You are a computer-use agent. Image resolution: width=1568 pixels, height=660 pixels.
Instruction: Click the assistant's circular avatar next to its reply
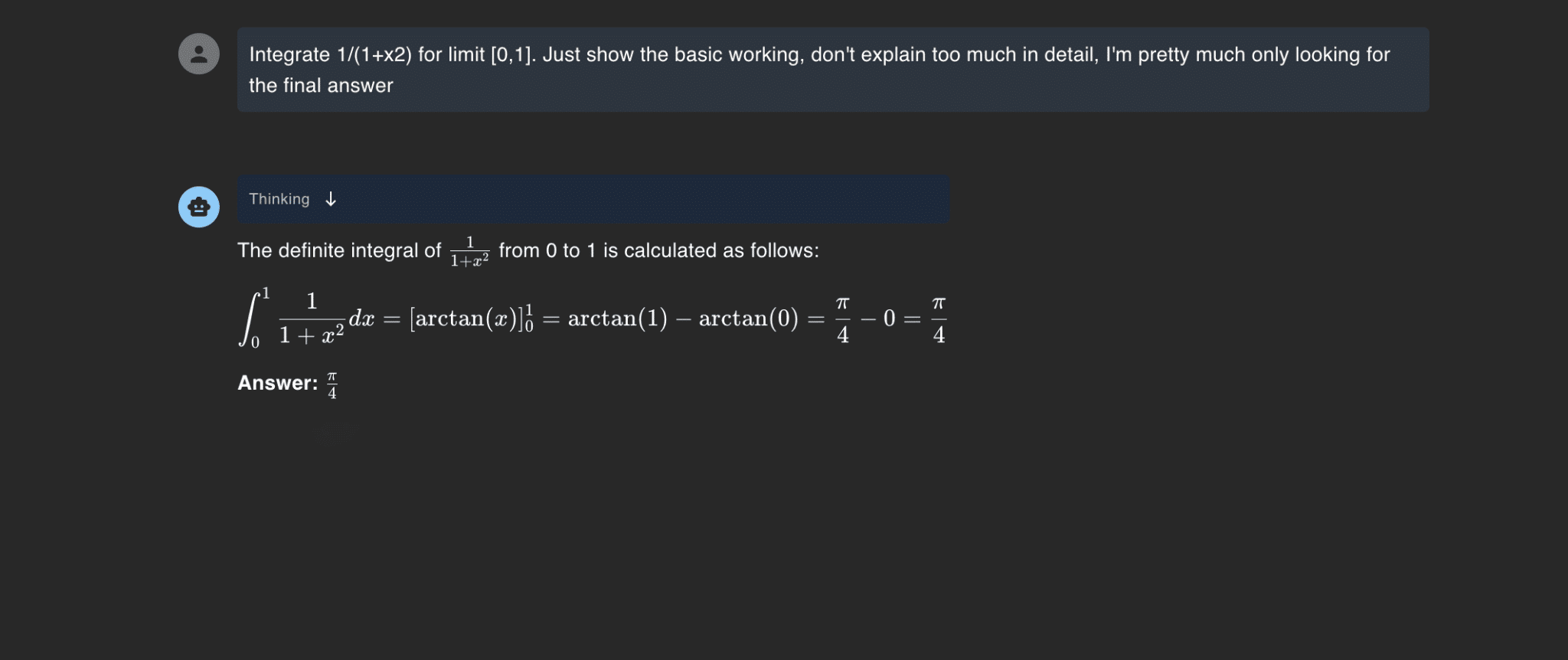[199, 206]
